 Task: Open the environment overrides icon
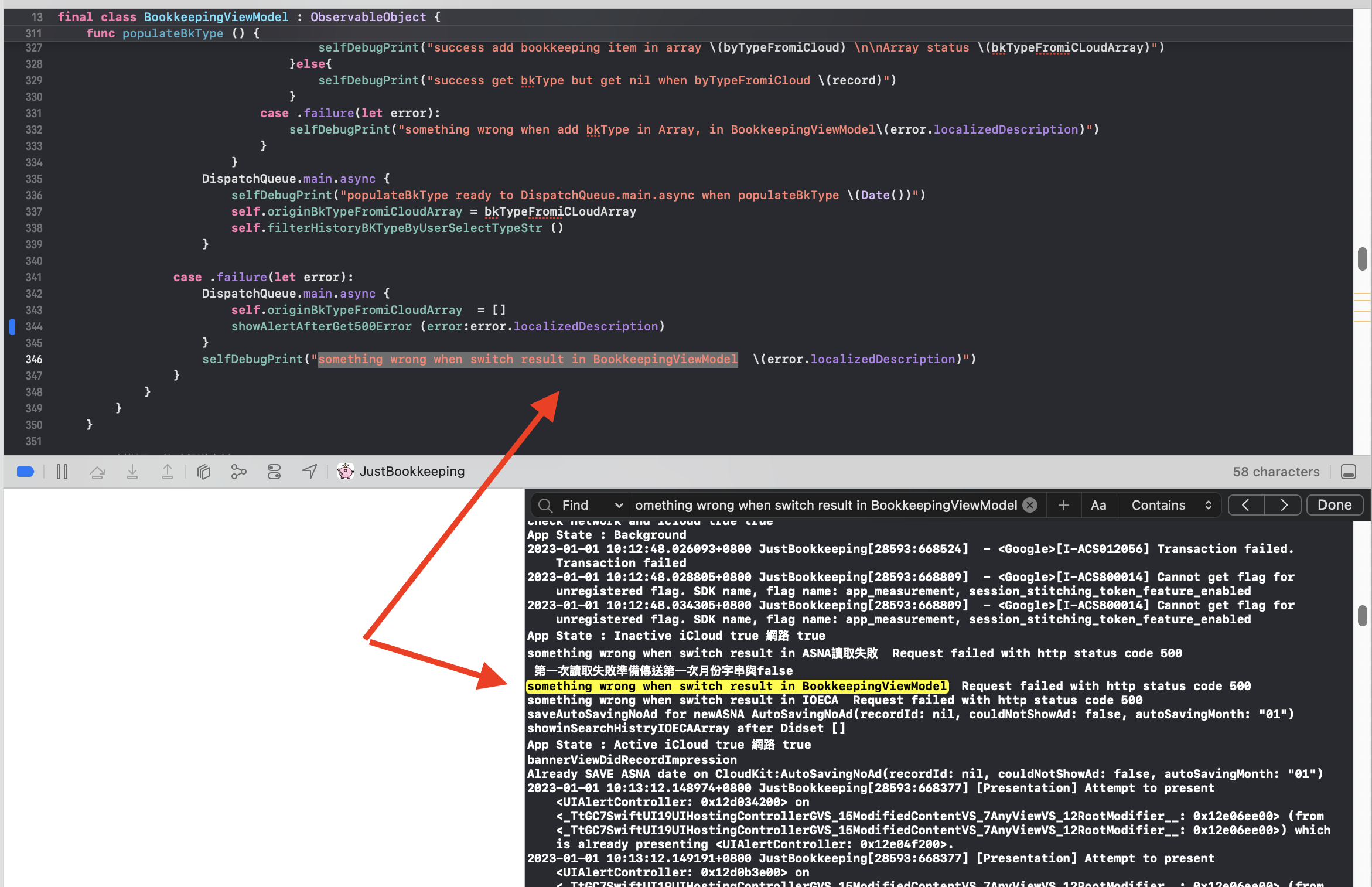pyautogui.click(x=274, y=472)
